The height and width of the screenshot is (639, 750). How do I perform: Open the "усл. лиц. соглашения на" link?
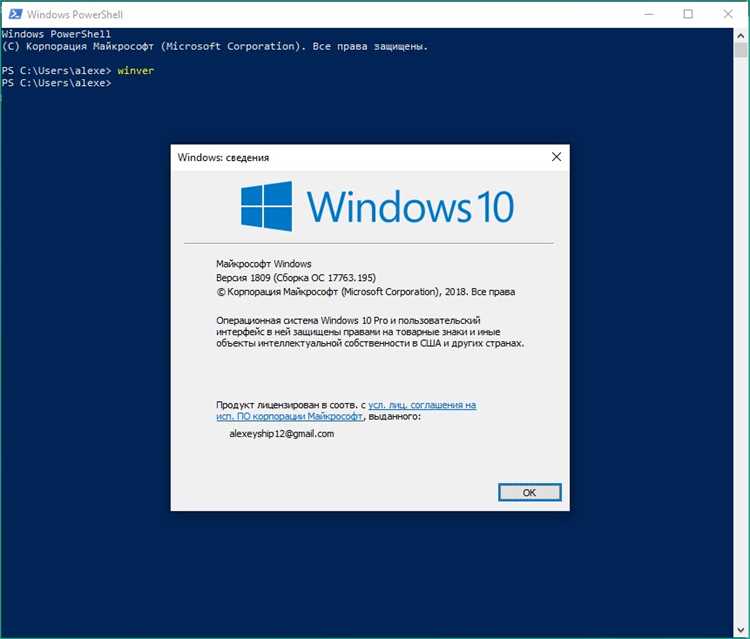(x=422, y=405)
